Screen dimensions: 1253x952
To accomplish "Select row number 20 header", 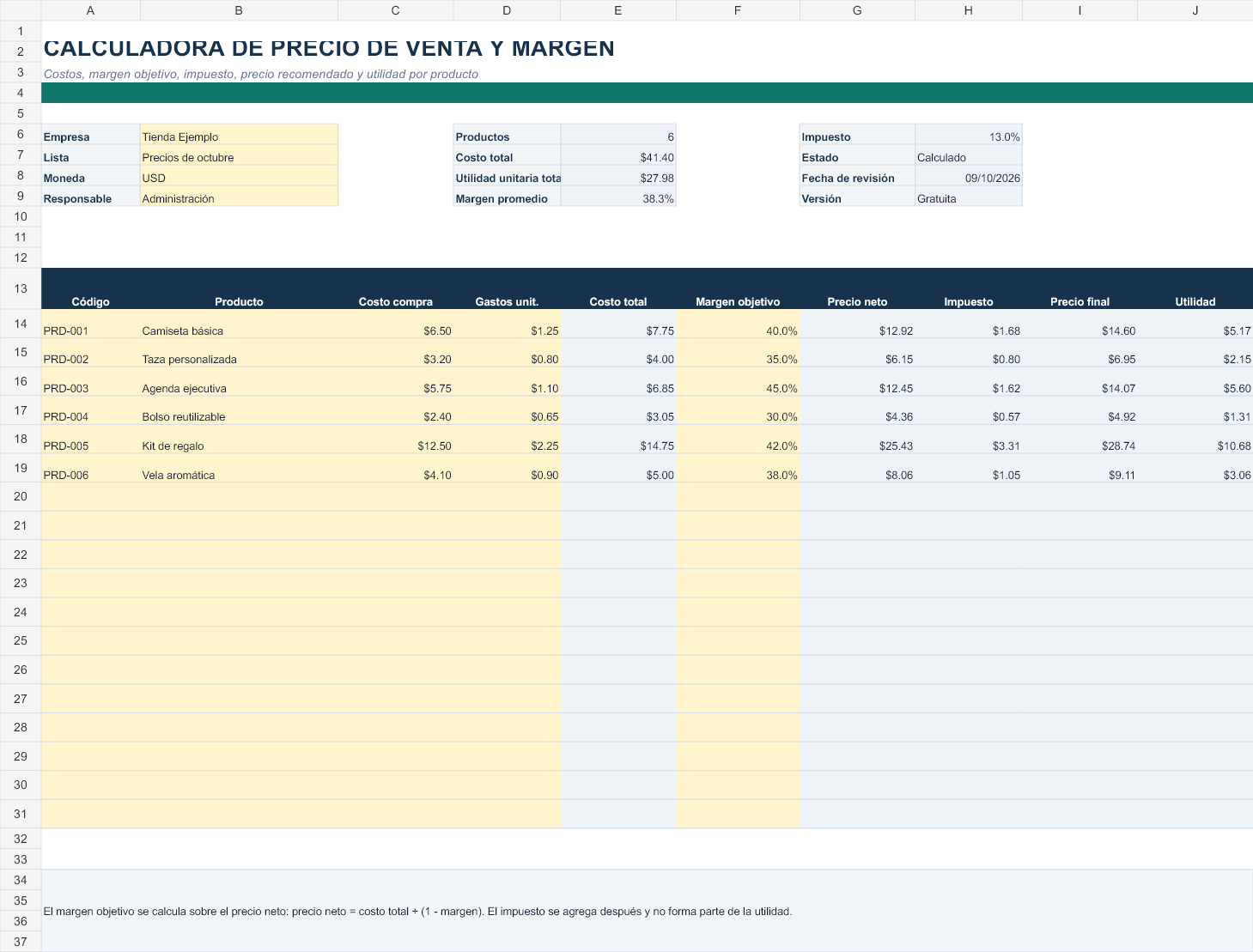I will click(21, 497).
